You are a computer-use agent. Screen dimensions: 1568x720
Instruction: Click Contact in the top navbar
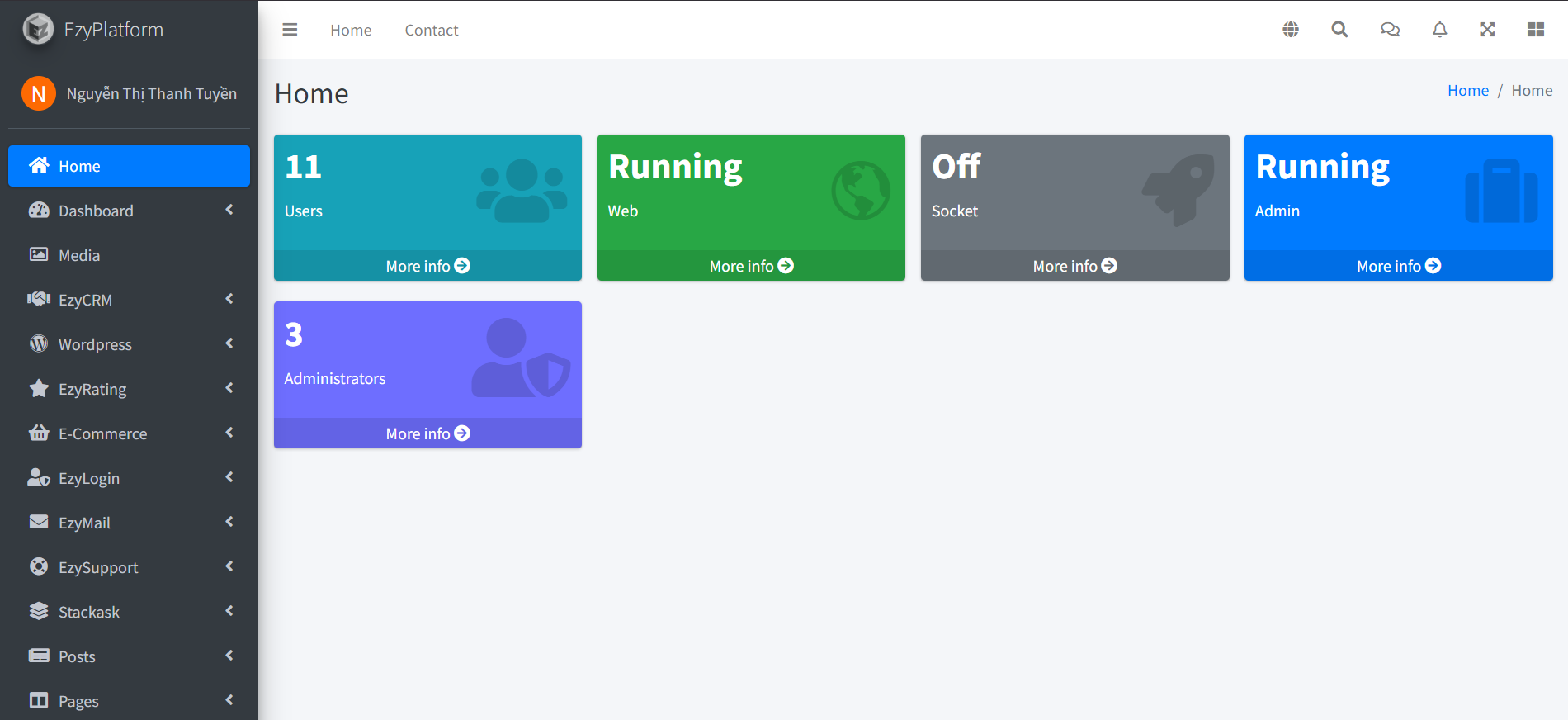[x=432, y=31]
